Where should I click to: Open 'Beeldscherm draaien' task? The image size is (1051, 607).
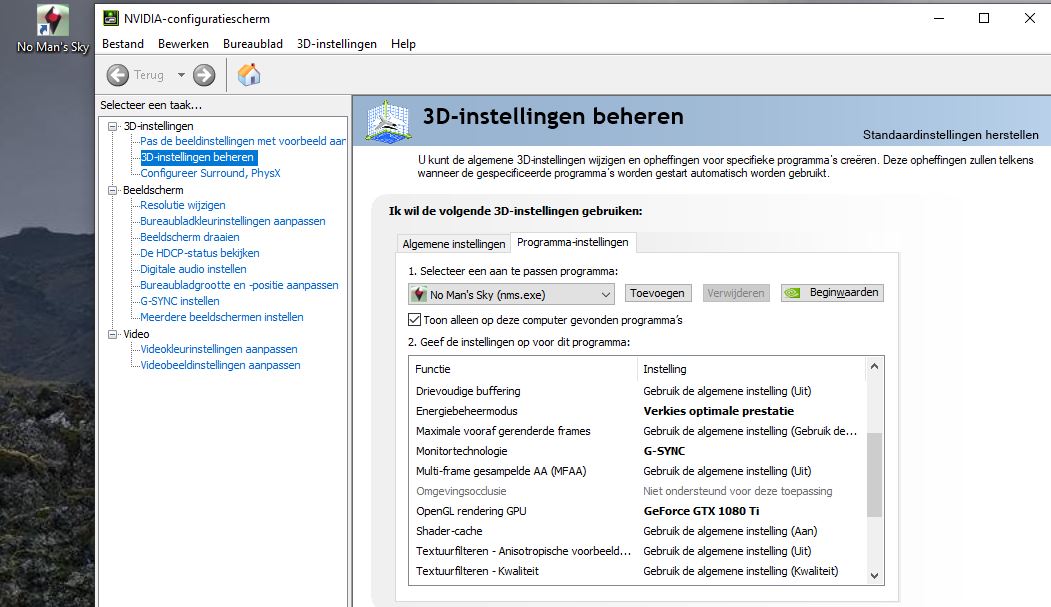[x=190, y=237]
